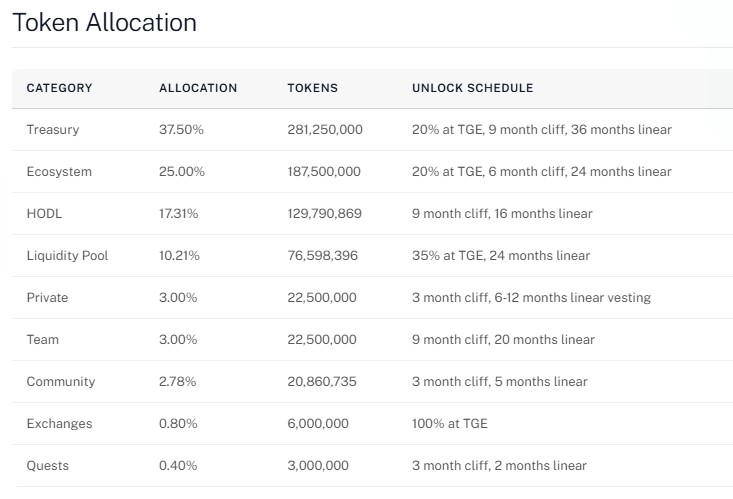The image size is (733, 499).
Task: Click the 20,860,735 tokens value
Action: [322, 382]
